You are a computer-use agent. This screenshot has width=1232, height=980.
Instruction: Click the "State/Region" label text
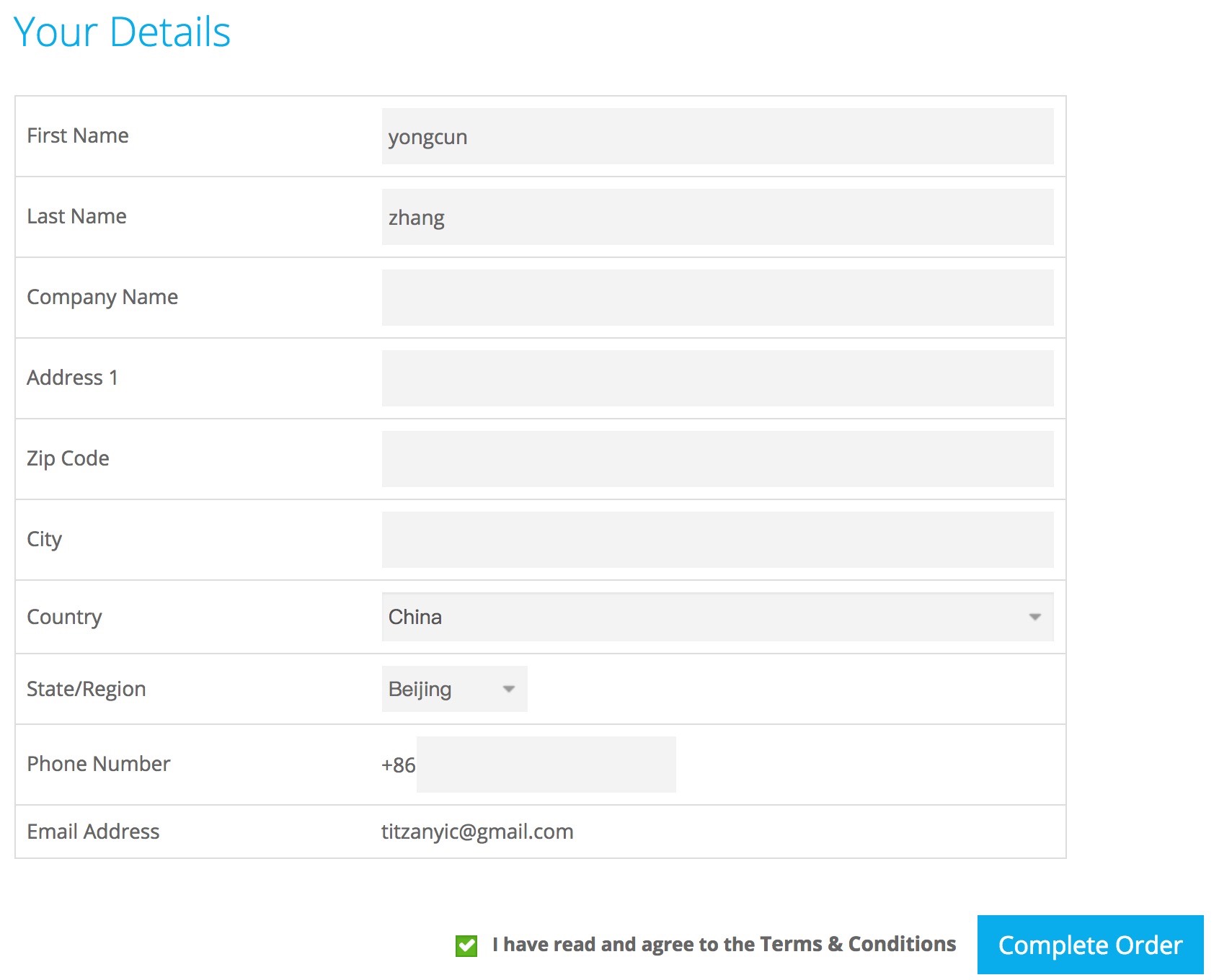87,689
